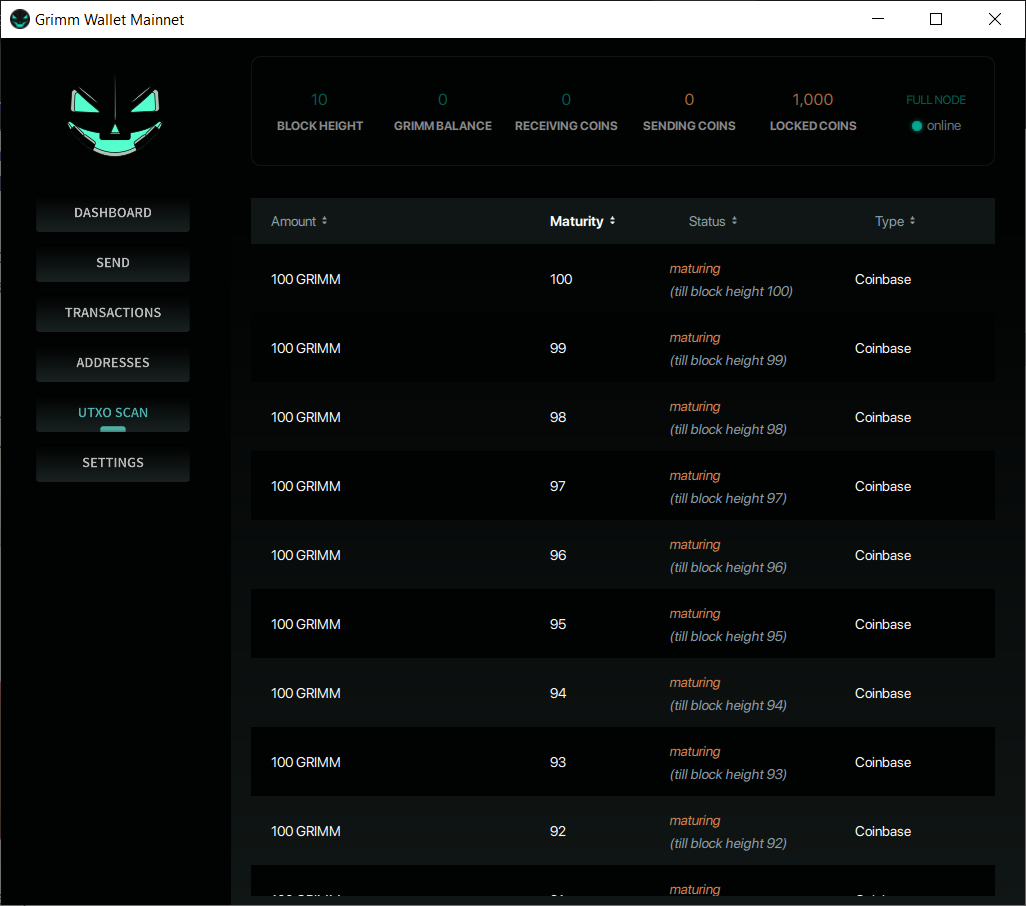Click maturity value 96
Screen dimensions: 1026x906
pos(558,555)
